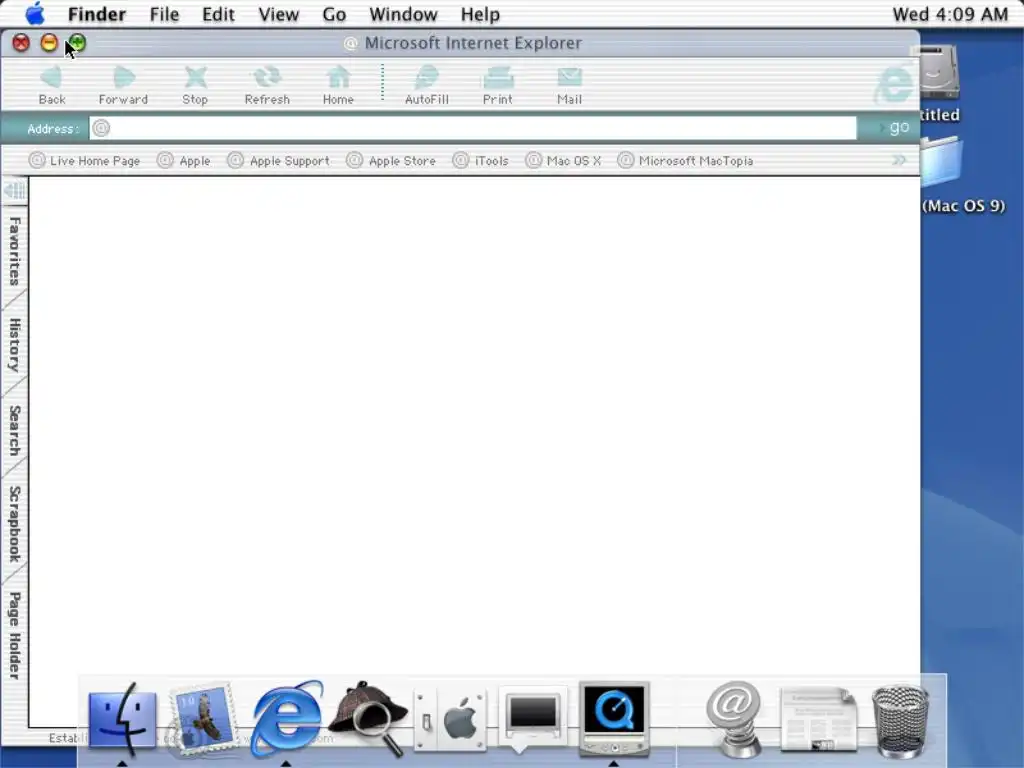
Task: Click the newspaper document icon in Dock
Action: [819, 718]
